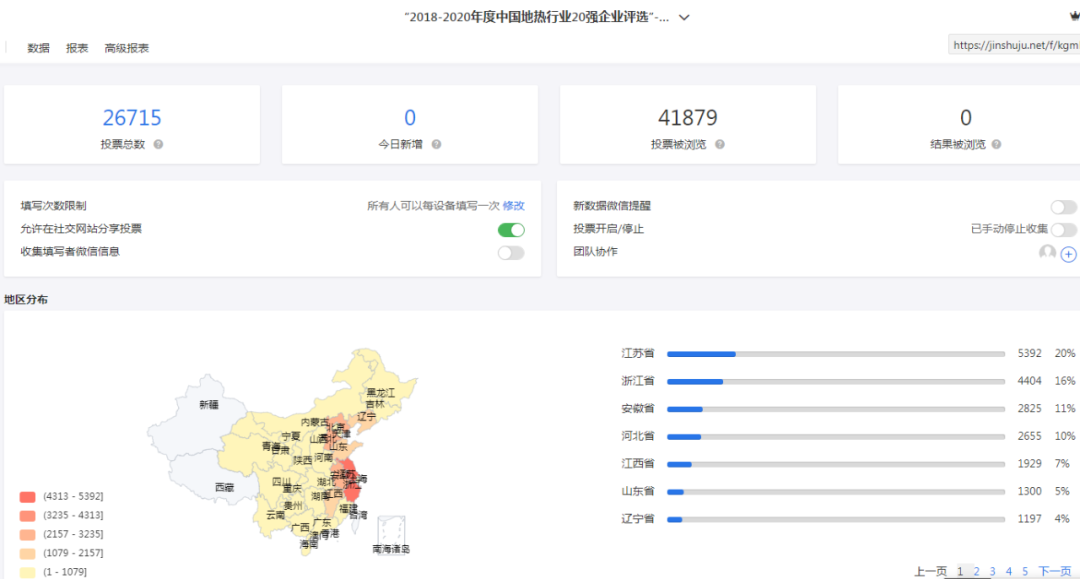Open the 投票被浏览 help tooltip icon

pos(722,144)
